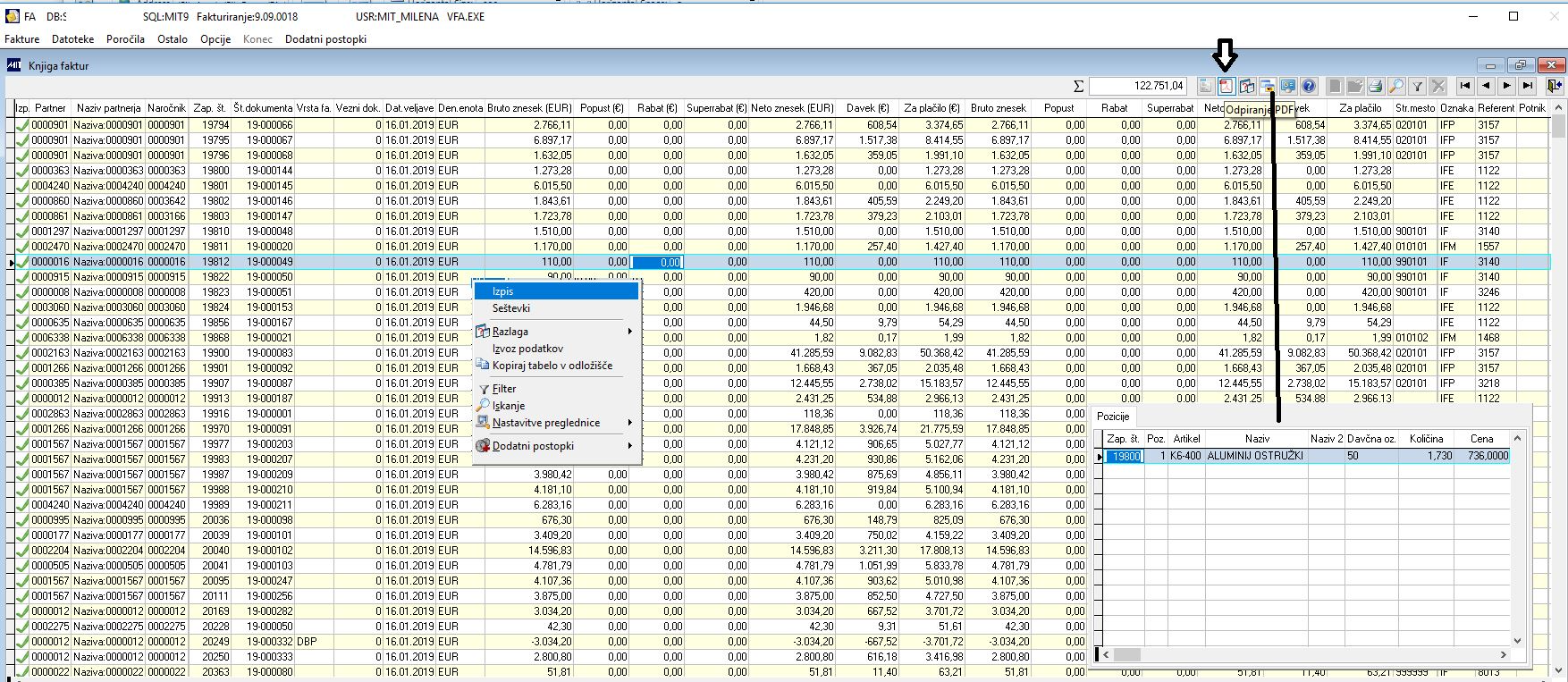Click the Za plačilo (€) column header

(931, 108)
